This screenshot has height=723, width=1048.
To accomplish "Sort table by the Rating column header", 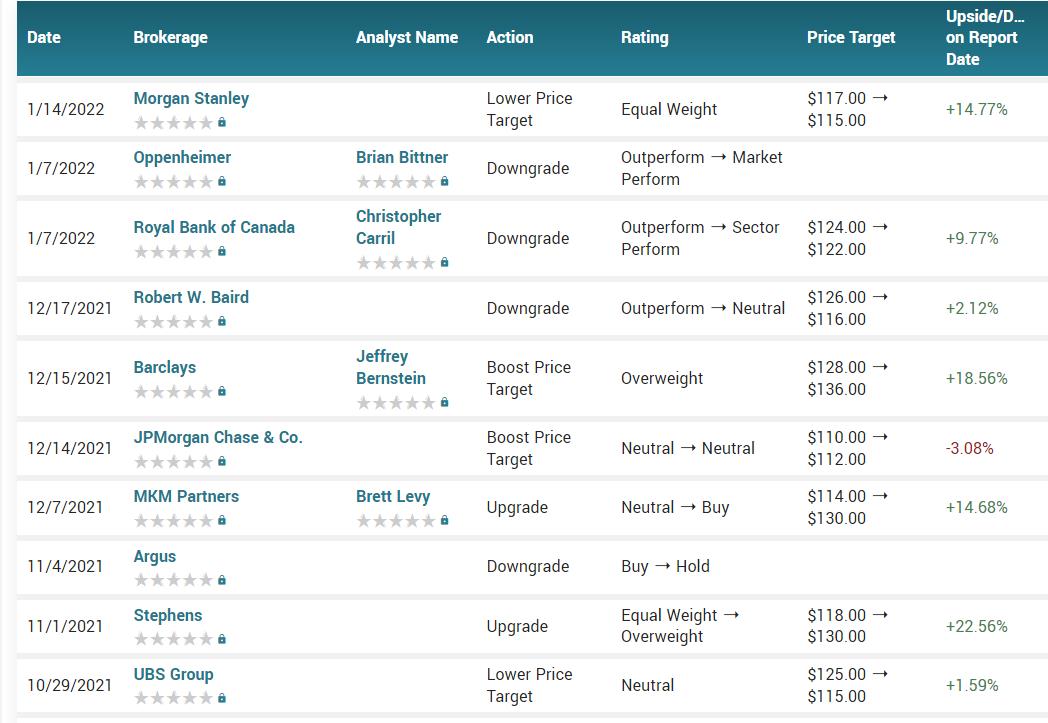I will 644,37.
